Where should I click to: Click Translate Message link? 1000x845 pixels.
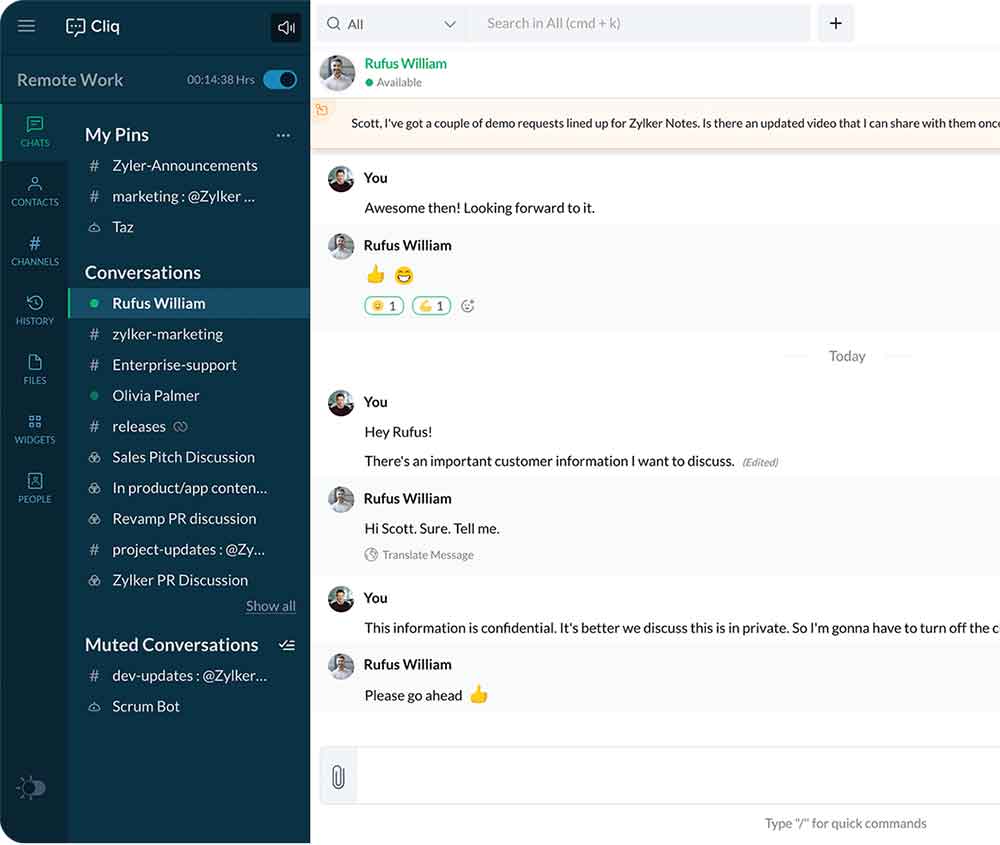click(428, 555)
